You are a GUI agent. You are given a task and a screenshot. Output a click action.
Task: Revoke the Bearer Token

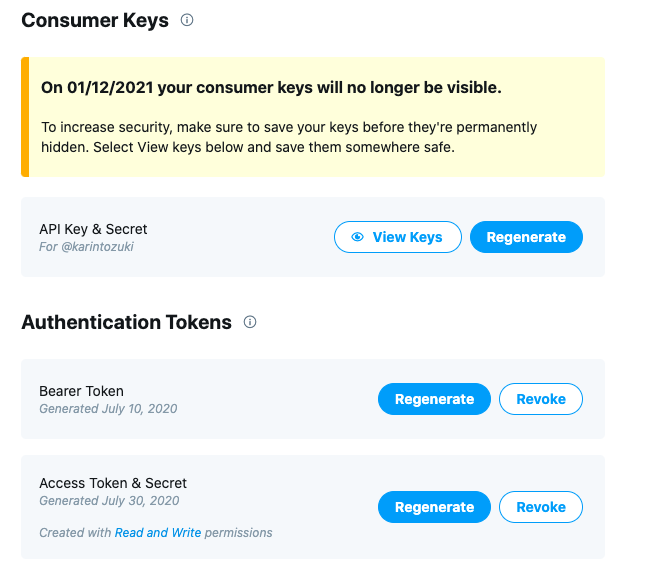541,399
